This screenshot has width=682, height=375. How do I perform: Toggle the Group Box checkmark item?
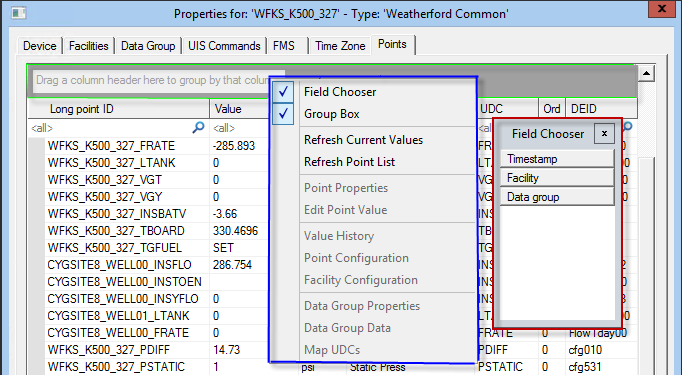[283, 114]
